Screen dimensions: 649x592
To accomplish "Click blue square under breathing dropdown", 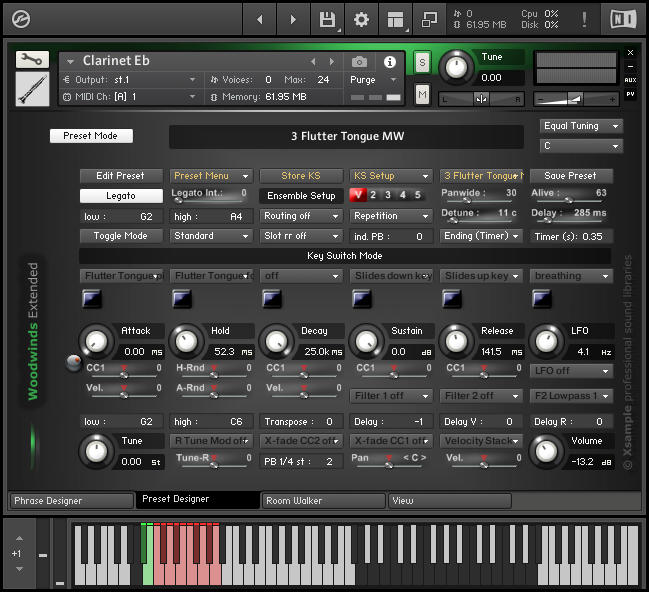I will (x=542, y=299).
